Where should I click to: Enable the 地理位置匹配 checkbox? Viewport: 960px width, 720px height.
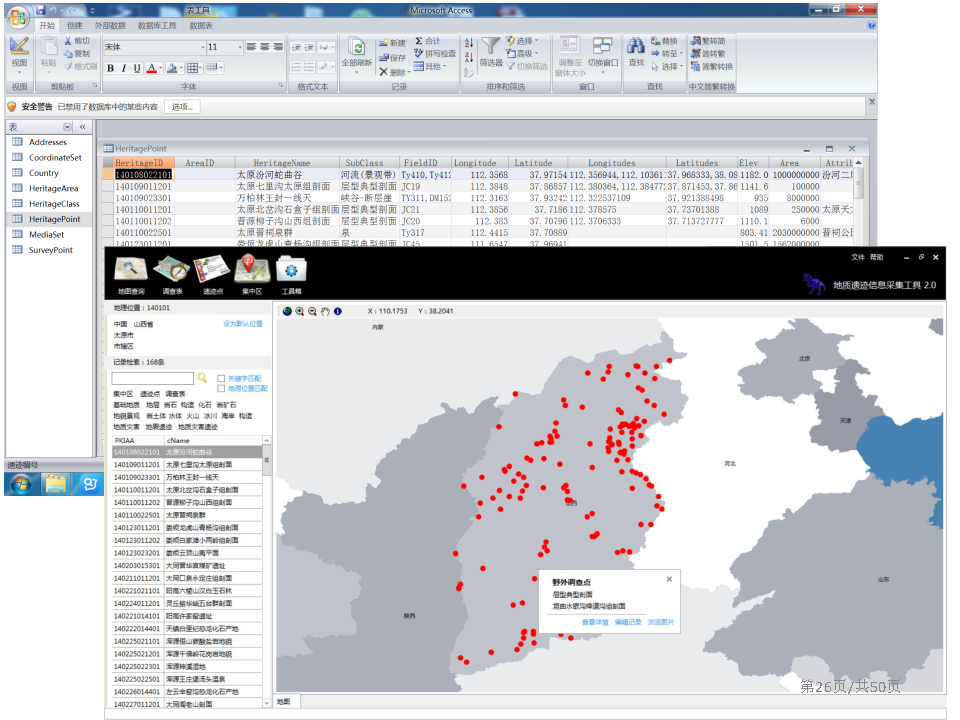pyautogui.click(x=221, y=389)
